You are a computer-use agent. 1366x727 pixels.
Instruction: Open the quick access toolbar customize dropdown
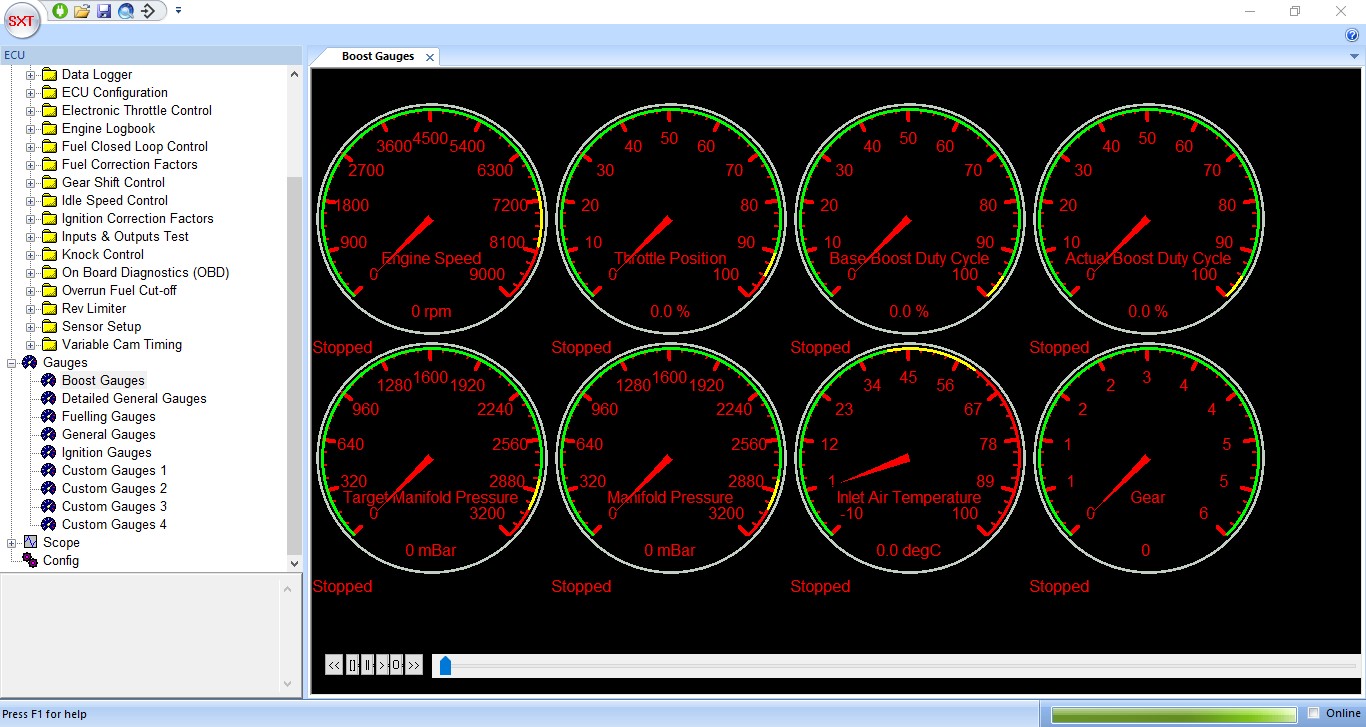click(178, 11)
